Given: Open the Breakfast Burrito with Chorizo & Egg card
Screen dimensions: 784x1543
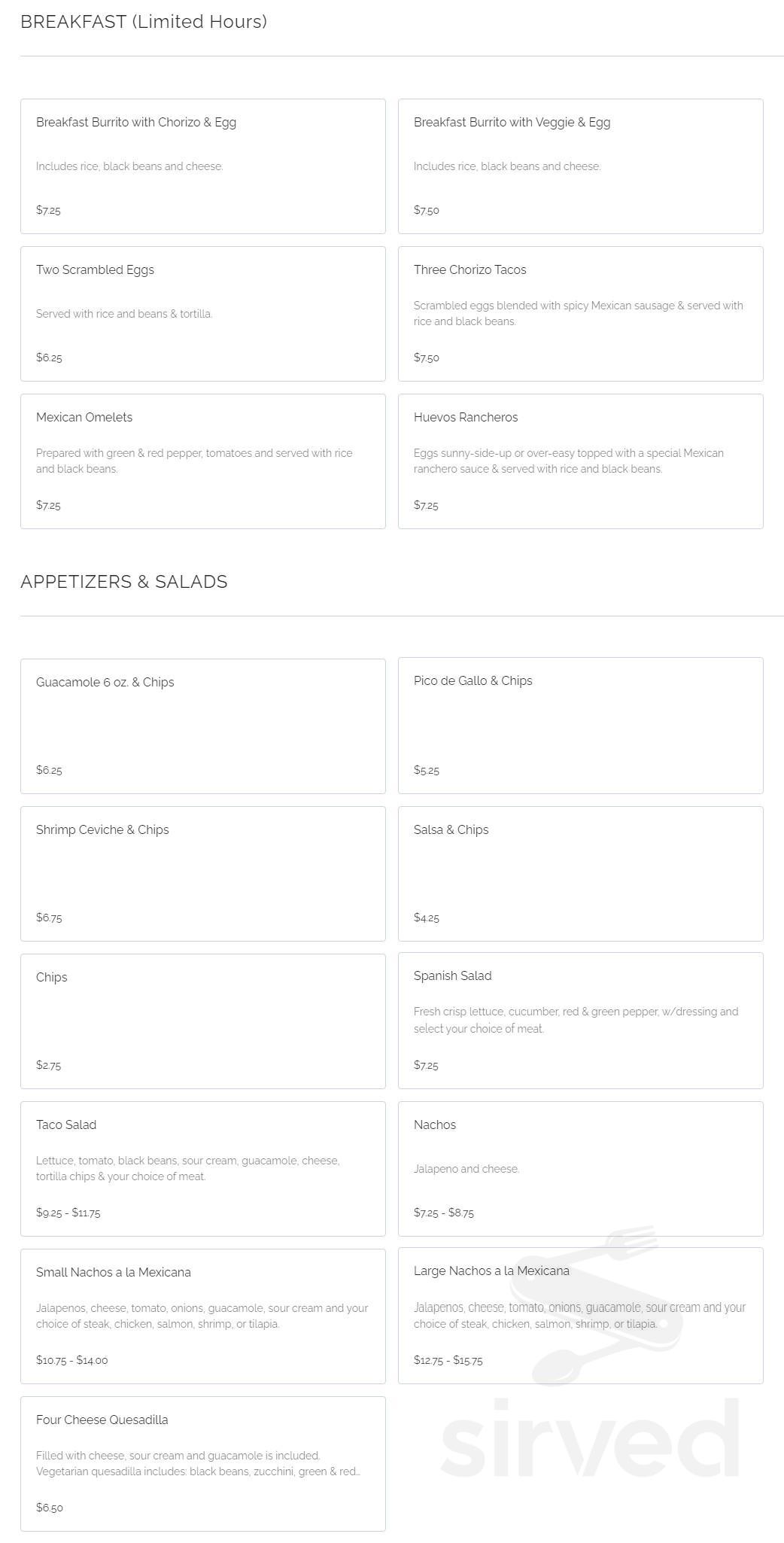Looking at the screenshot, I should (x=202, y=166).
